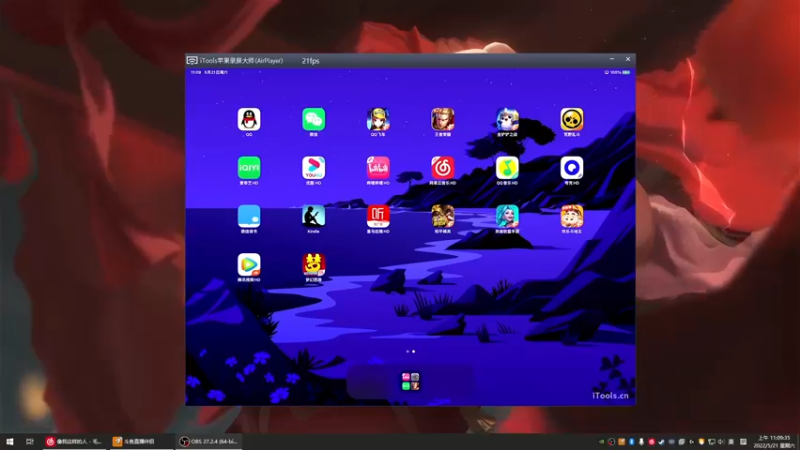Launch the Quark browser app icon
800x450 pixels.
(x=571, y=168)
